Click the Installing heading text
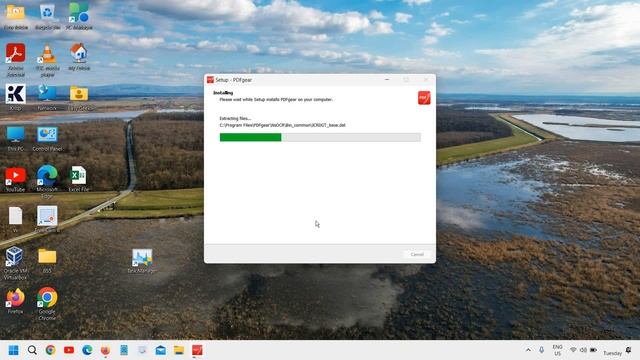The image size is (640, 360). 223,93
